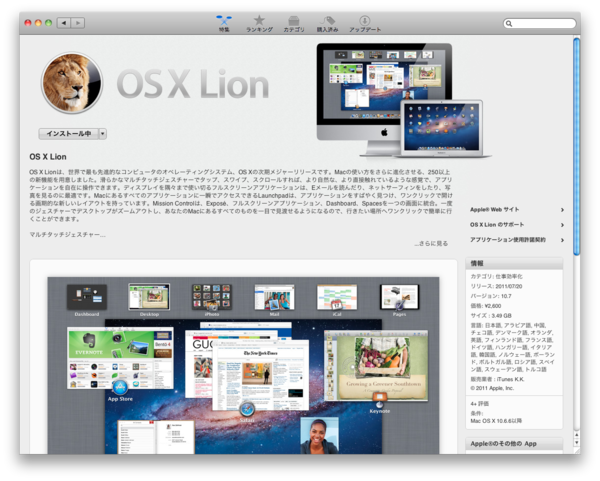Click the バージョン: 10.7 line

tap(491, 296)
